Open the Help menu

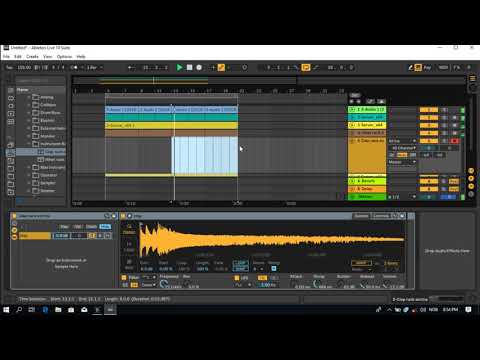81,56
